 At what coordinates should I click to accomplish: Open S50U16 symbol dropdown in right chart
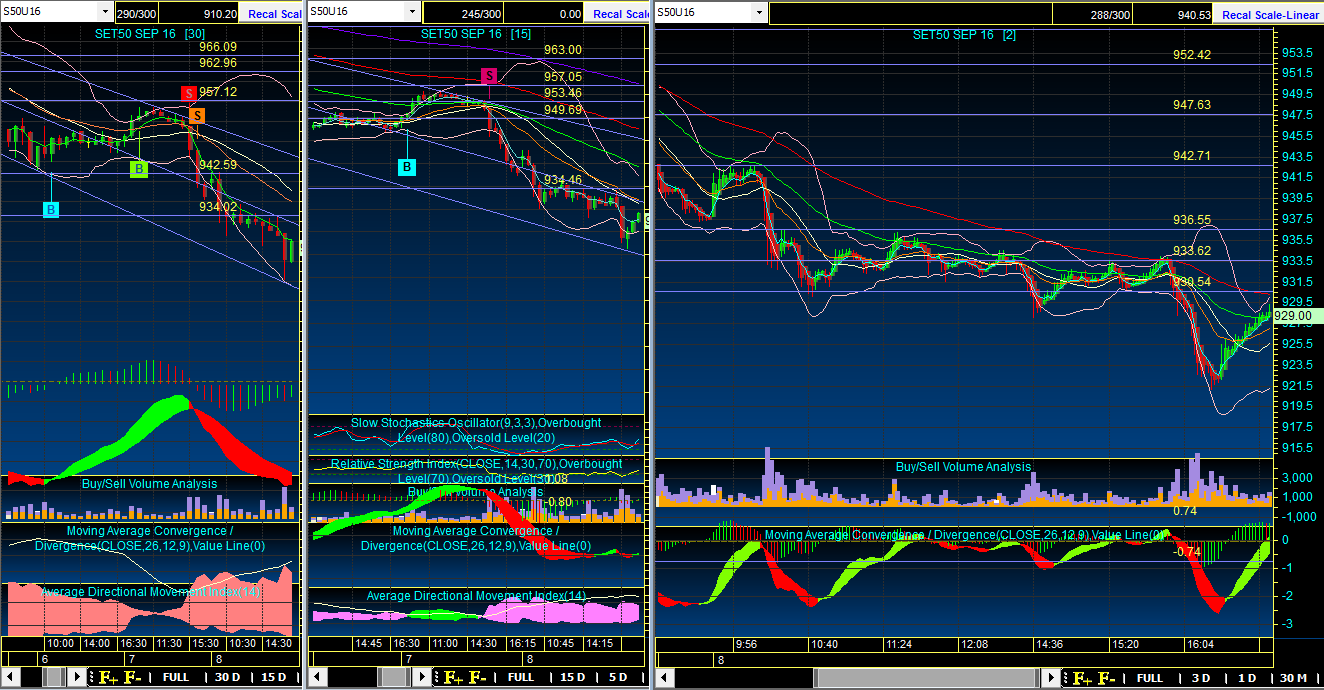[x=760, y=13]
